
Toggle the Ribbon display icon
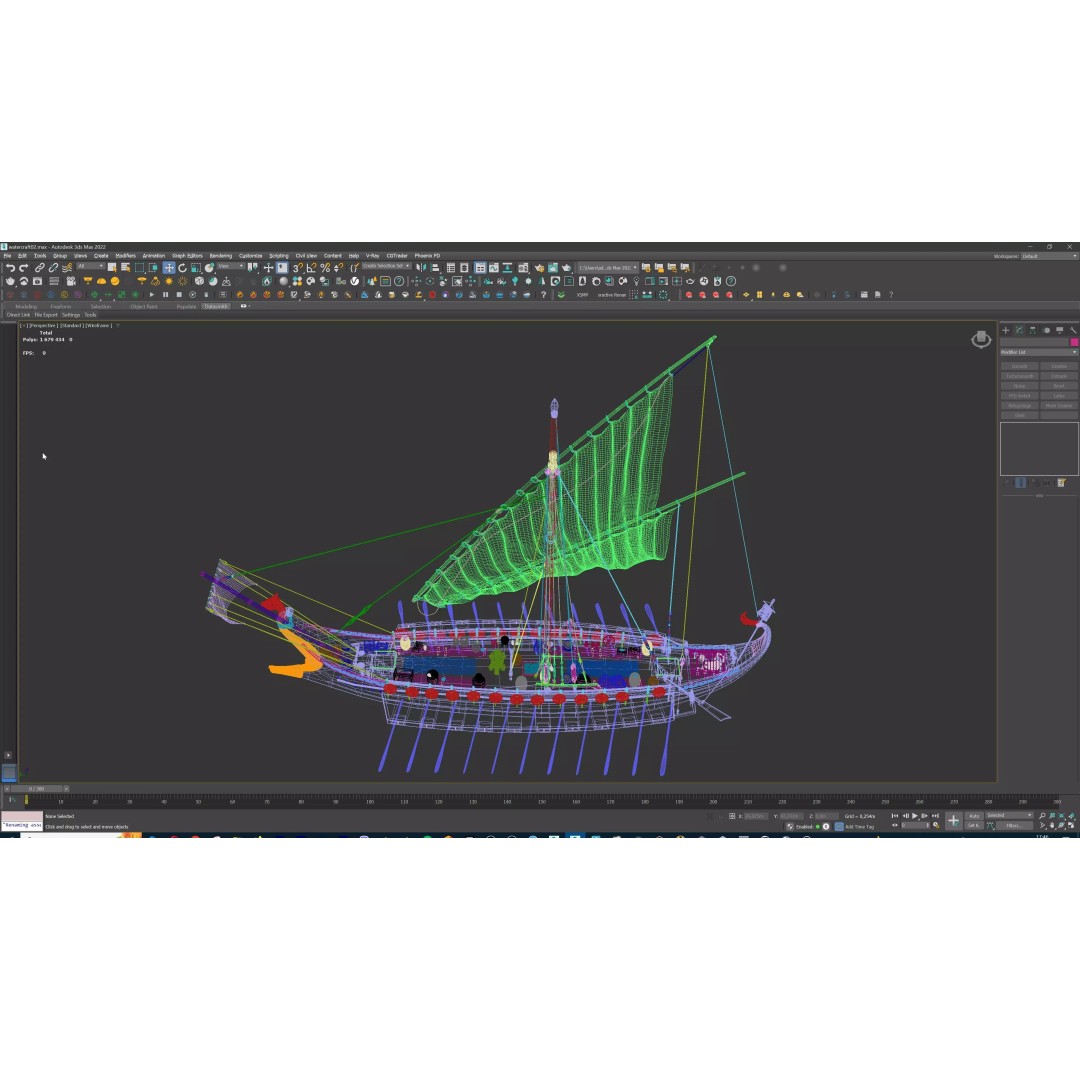[x=480, y=268]
